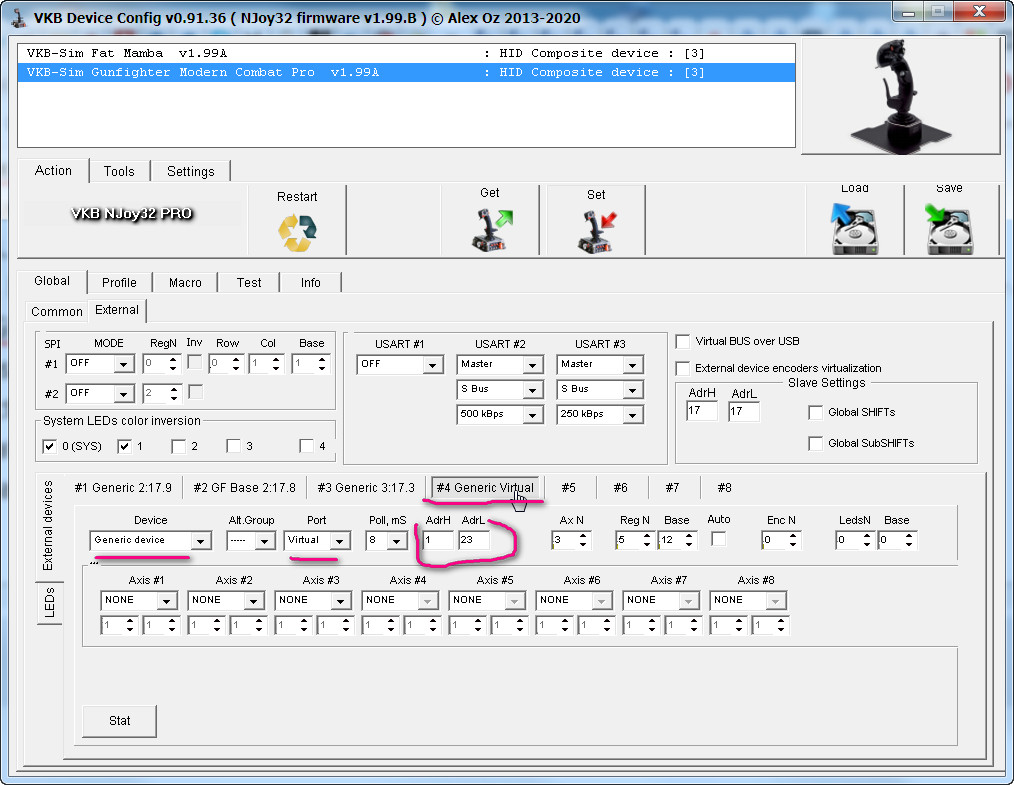Click the Restart recycle-arrows icon
1014x785 pixels.
[297, 232]
